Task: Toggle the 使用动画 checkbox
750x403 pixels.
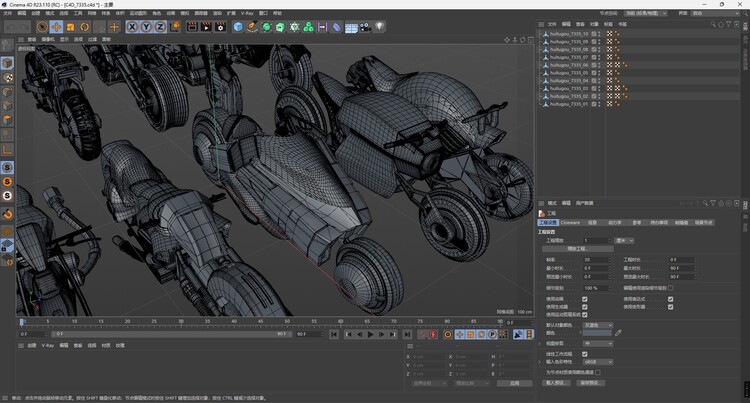Action: coord(585,299)
